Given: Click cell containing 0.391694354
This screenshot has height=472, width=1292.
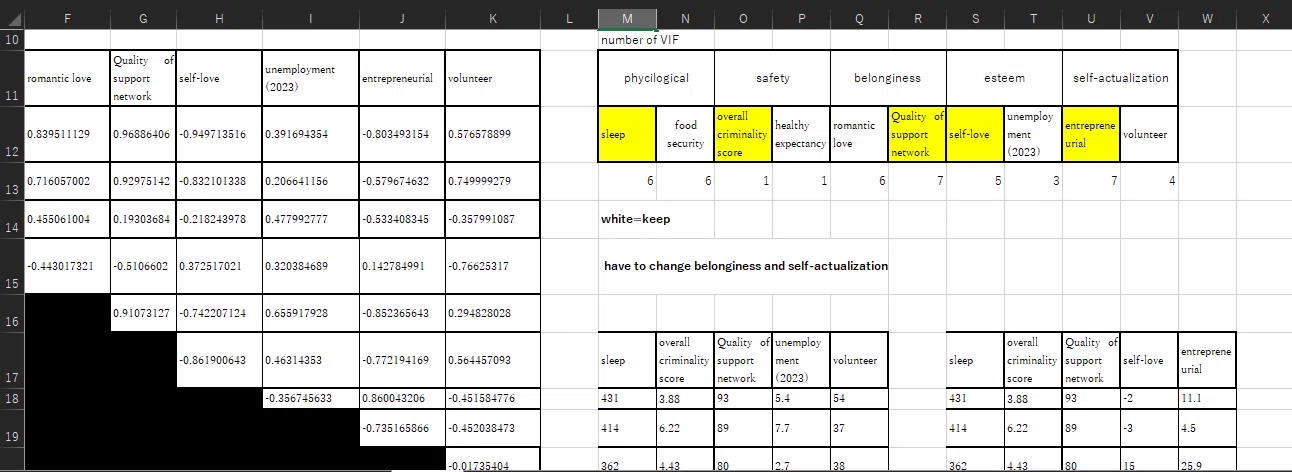Looking at the screenshot, I should pyautogui.click(x=310, y=134).
